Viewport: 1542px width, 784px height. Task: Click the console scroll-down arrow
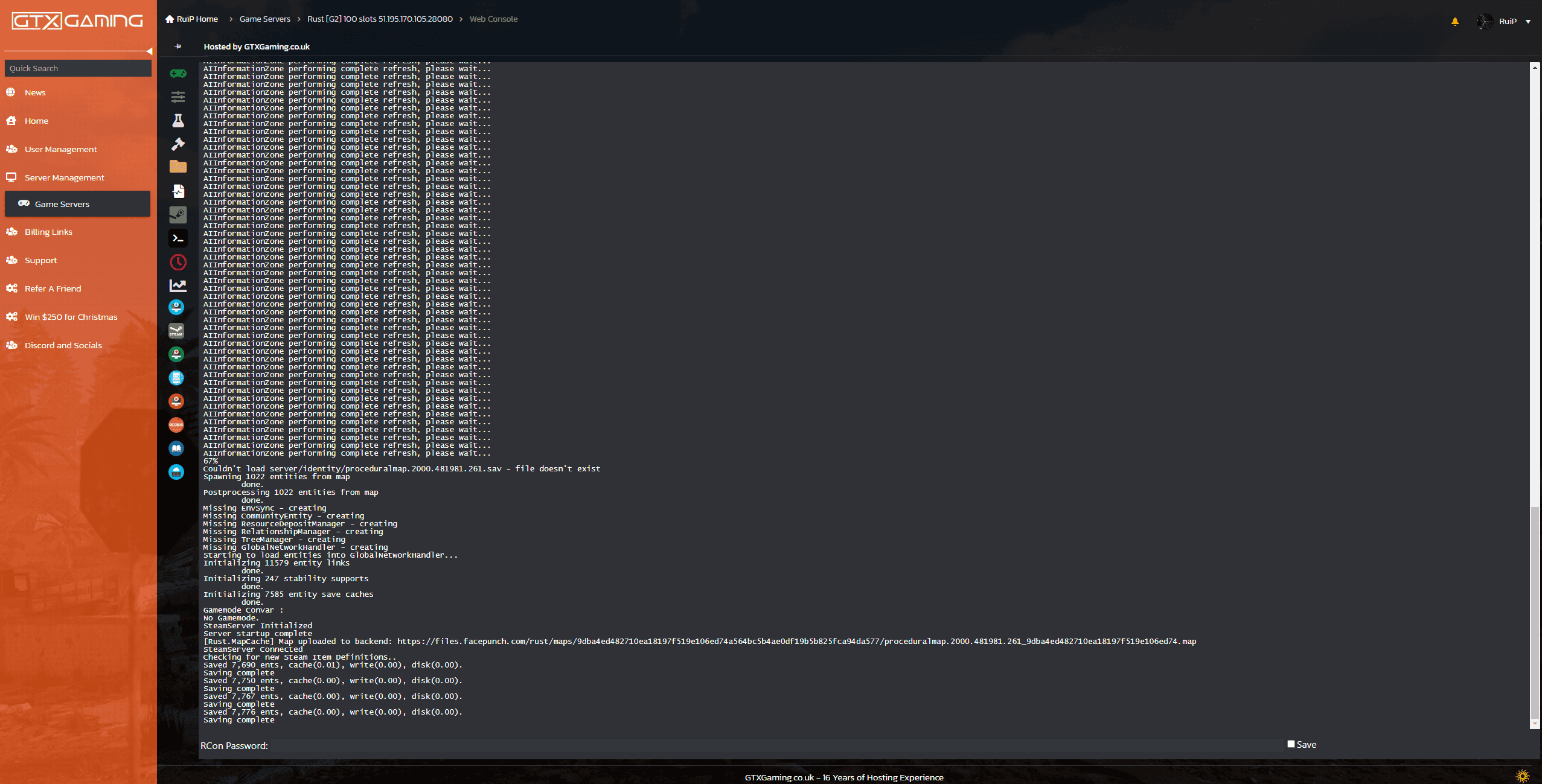point(1534,723)
